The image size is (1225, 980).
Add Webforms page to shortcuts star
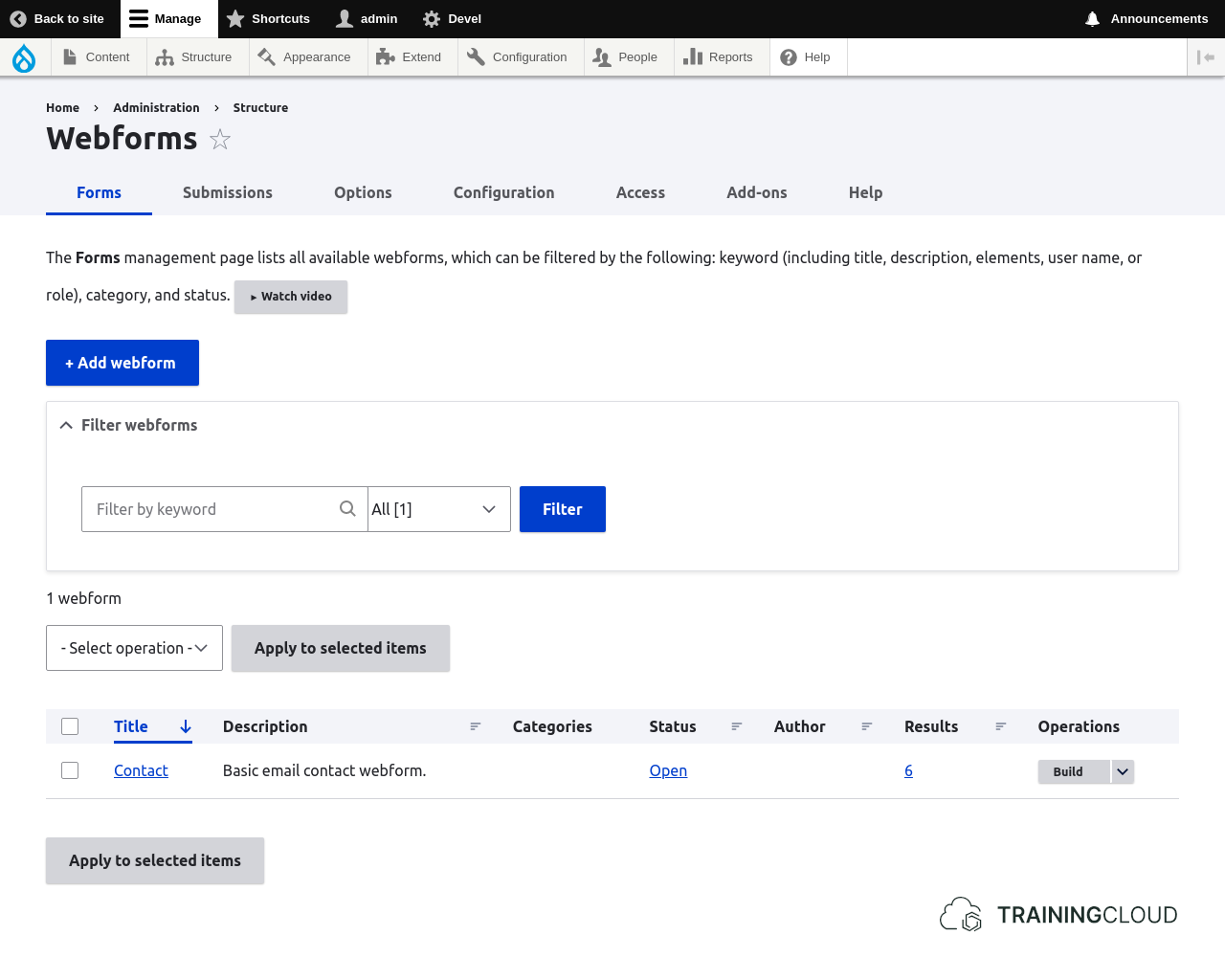coord(220,140)
